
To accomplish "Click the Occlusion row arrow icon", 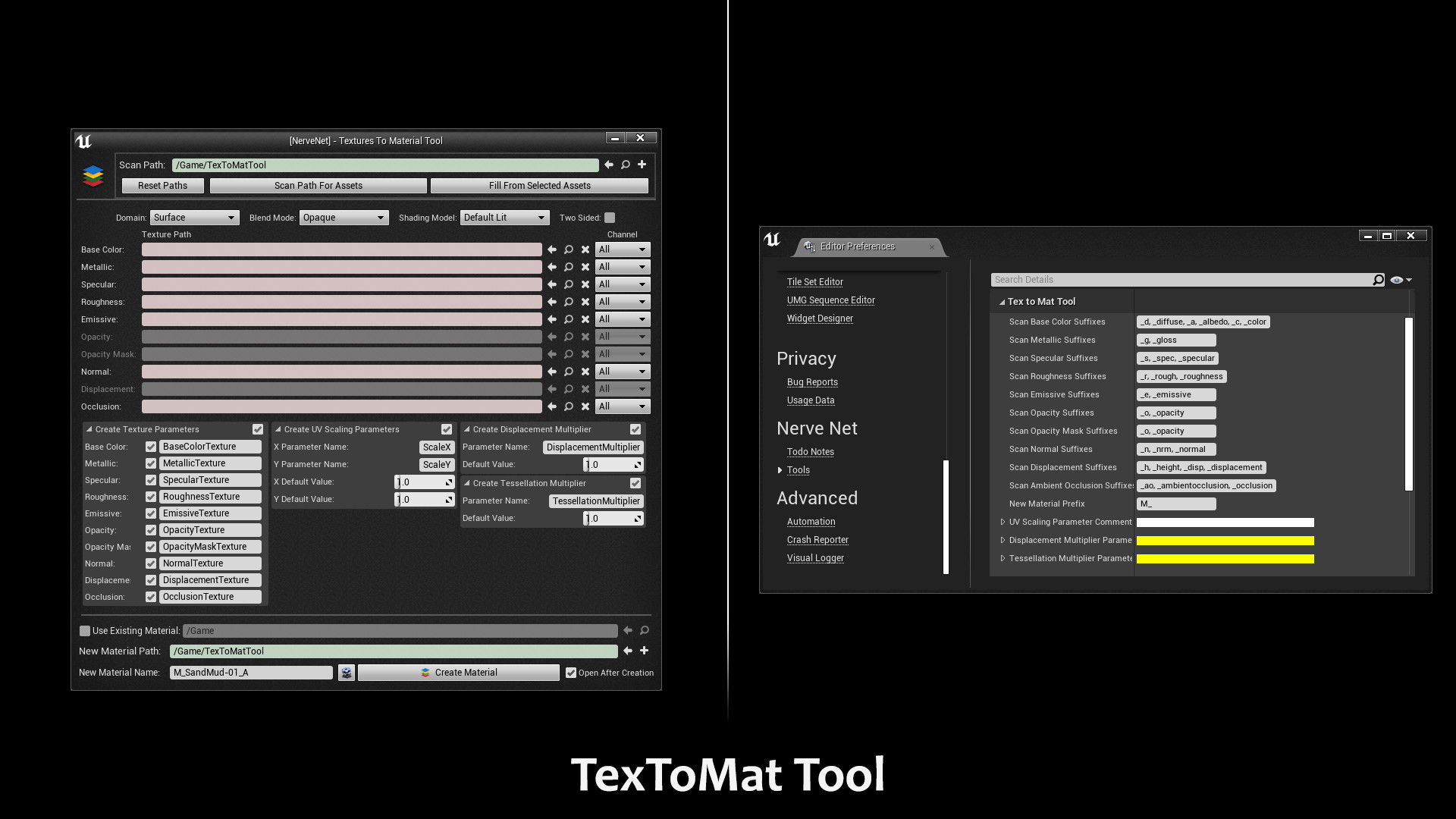I will click(x=552, y=406).
